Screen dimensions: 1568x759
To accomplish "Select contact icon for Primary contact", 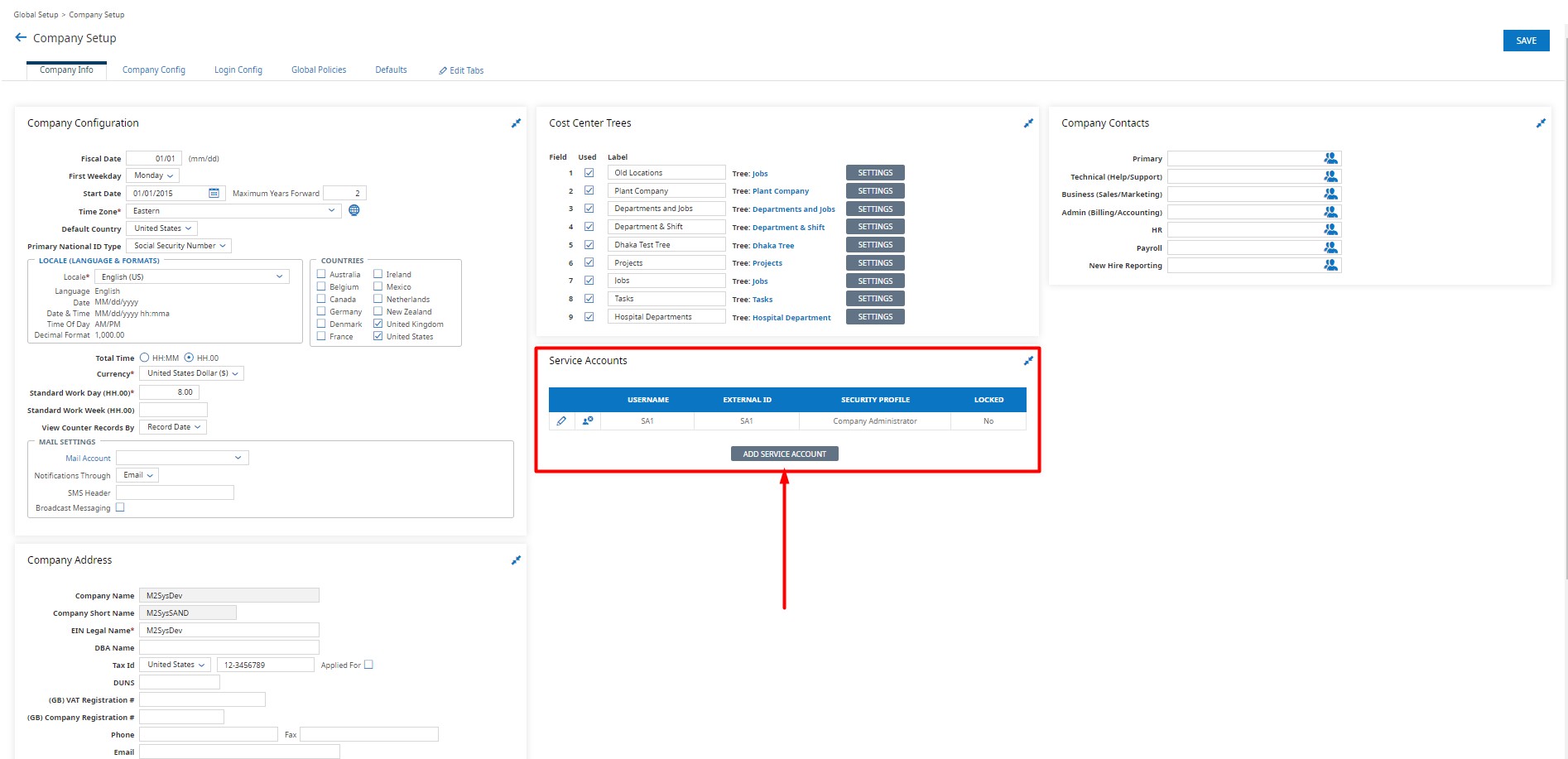I will (1330, 159).
